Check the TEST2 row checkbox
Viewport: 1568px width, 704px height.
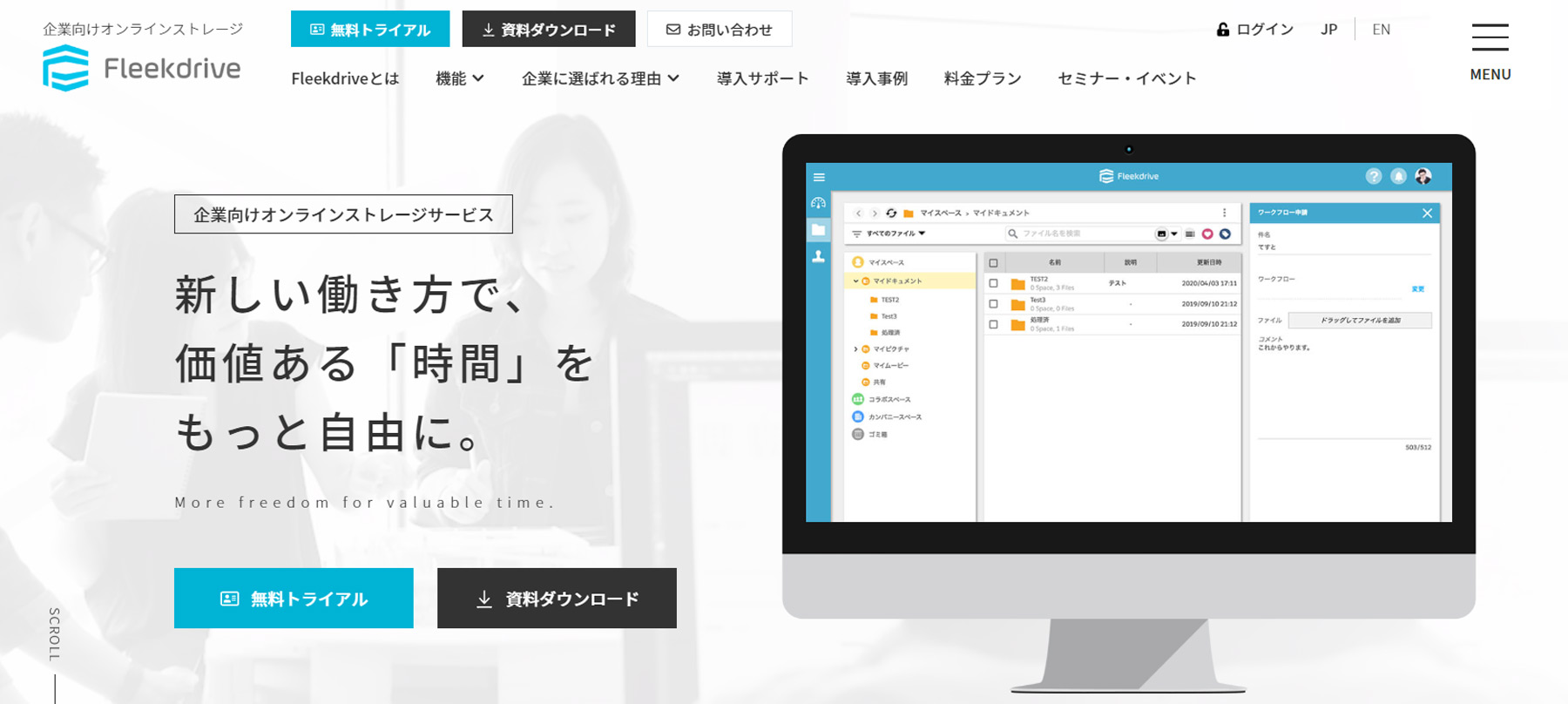point(993,283)
